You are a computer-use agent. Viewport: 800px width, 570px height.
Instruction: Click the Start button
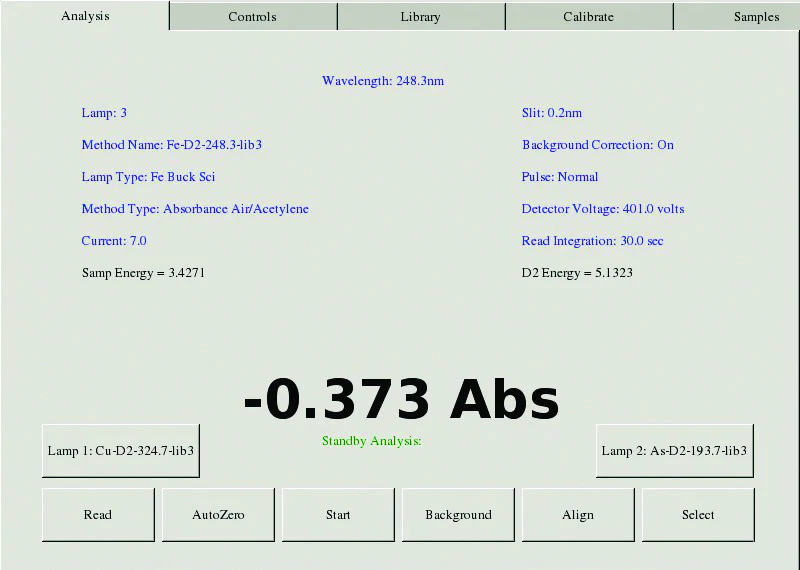338,514
